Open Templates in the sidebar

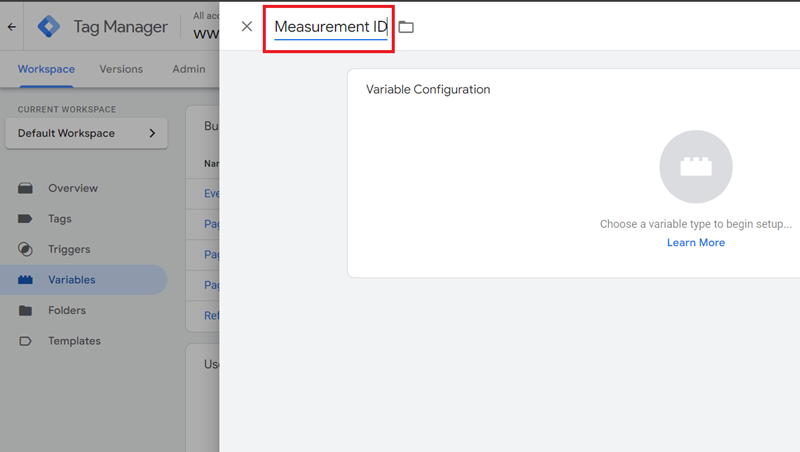tap(74, 341)
